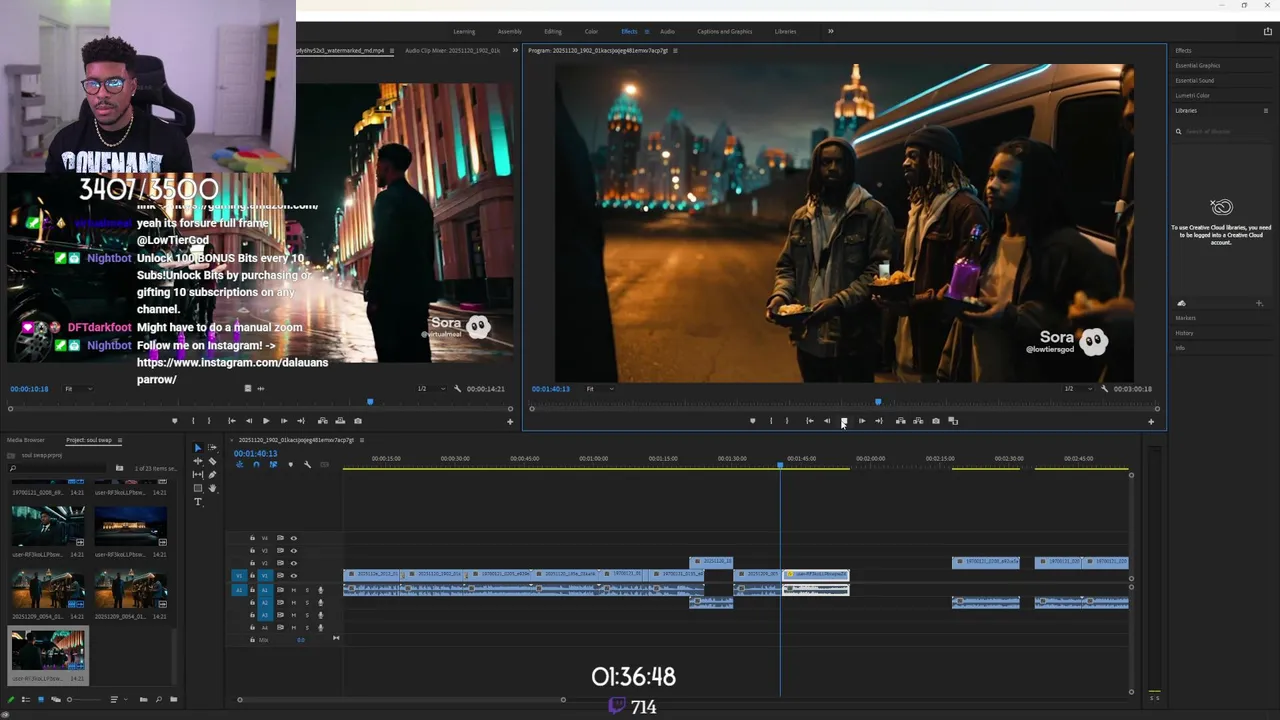Screen dimensions: 1280x720
Task: Stop playback in the Program monitor
Action: (x=844, y=421)
